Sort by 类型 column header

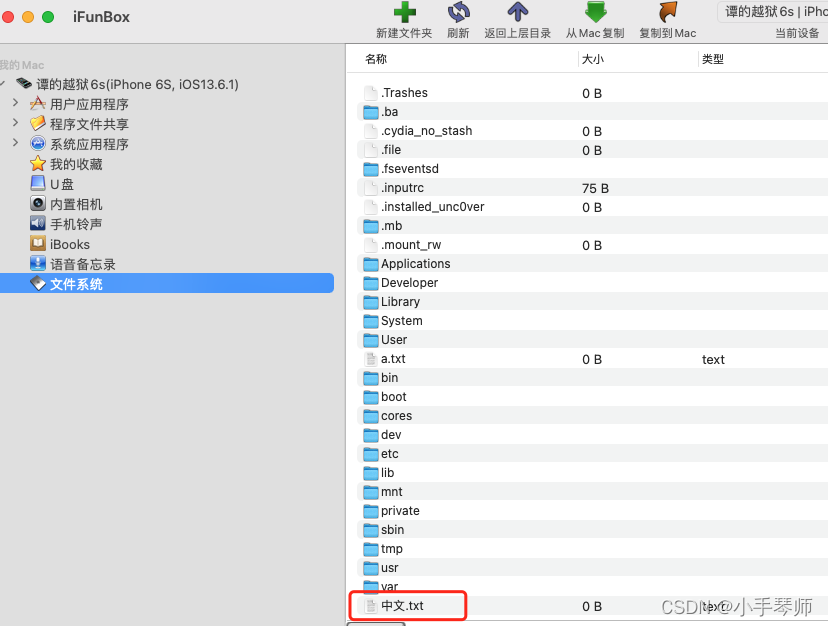tap(712, 59)
